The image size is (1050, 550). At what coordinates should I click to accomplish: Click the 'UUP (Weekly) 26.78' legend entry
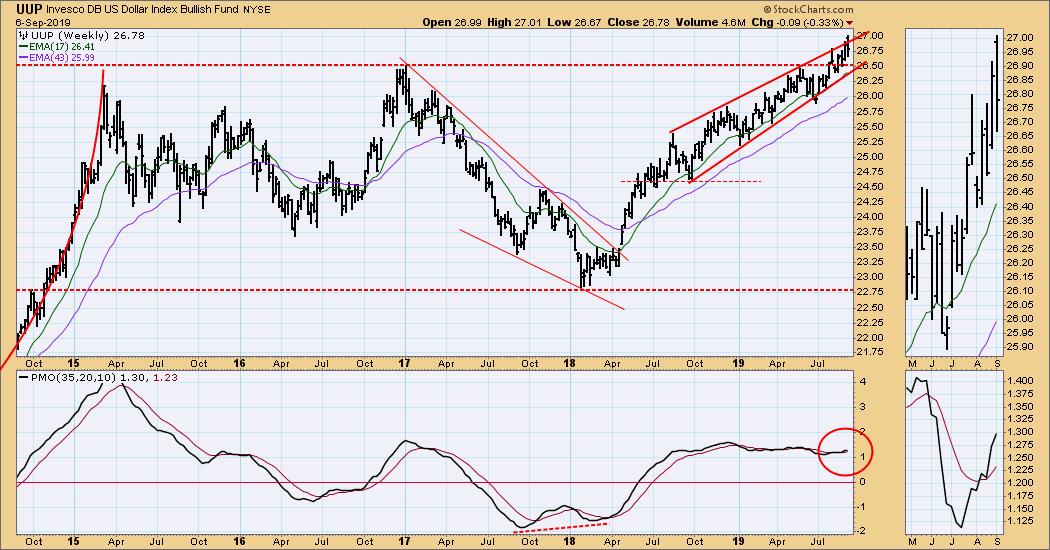click(x=84, y=36)
